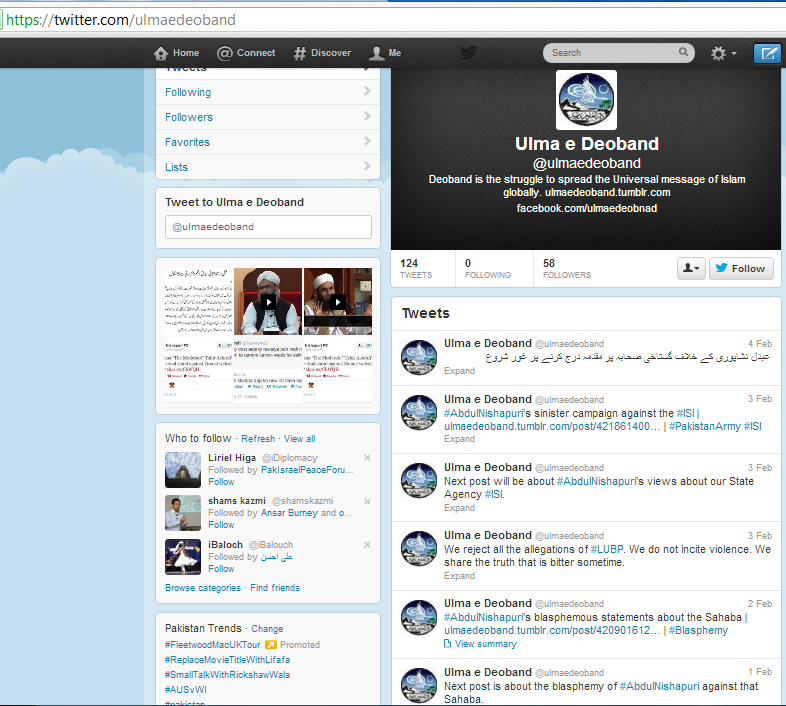Click the chevron beside Followers

pos(367,116)
